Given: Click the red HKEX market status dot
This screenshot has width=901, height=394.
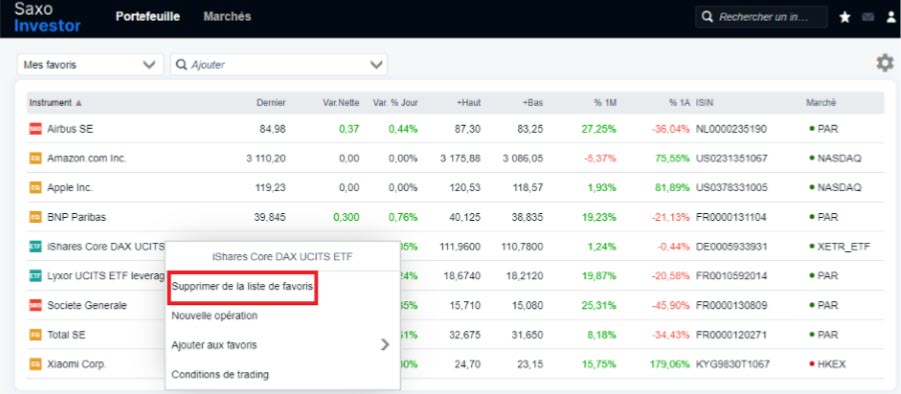Looking at the screenshot, I should coord(811,364).
